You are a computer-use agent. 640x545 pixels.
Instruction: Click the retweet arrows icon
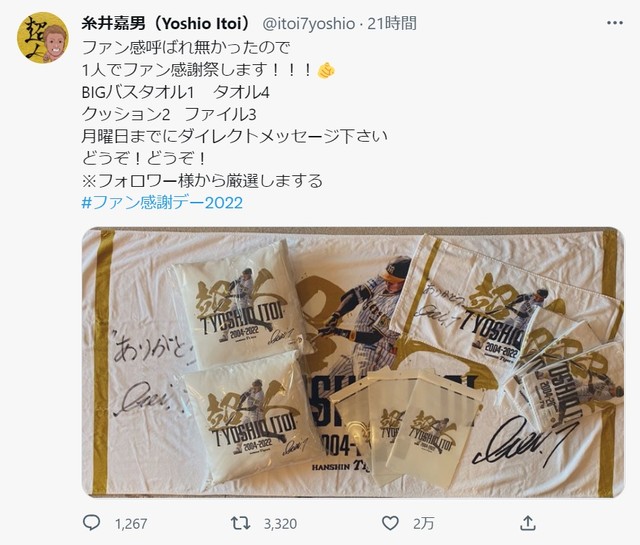point(240,523)
